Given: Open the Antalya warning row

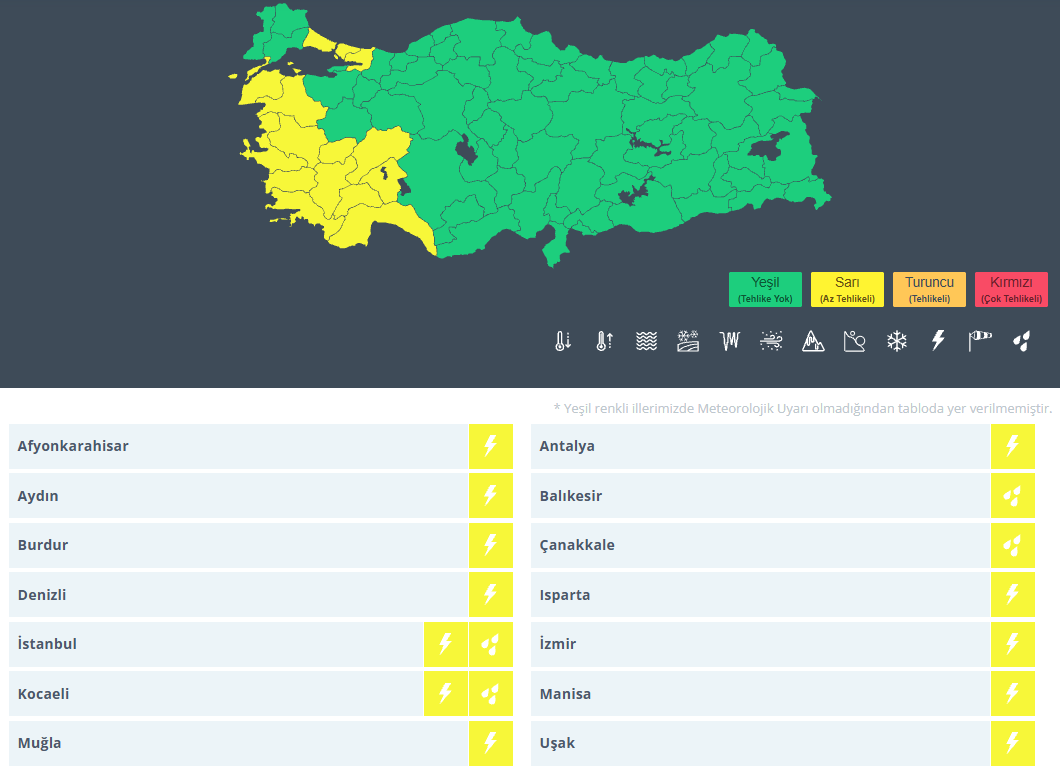Looking at the screenshot, I should [x=783, y=446].
